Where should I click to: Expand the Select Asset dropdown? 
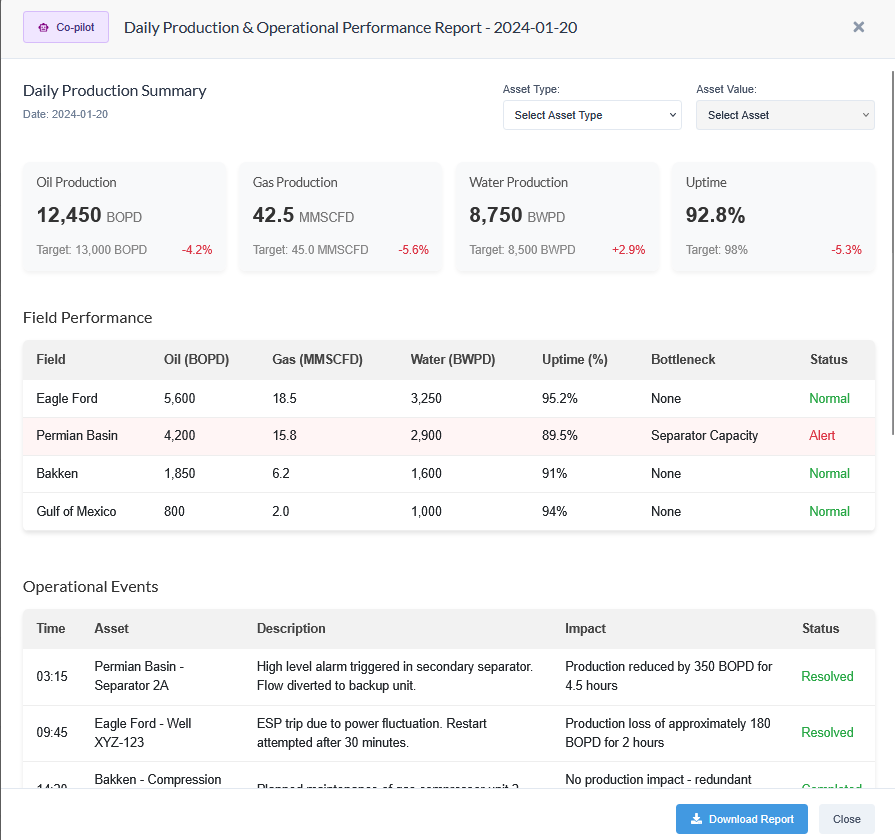(785, 115)
